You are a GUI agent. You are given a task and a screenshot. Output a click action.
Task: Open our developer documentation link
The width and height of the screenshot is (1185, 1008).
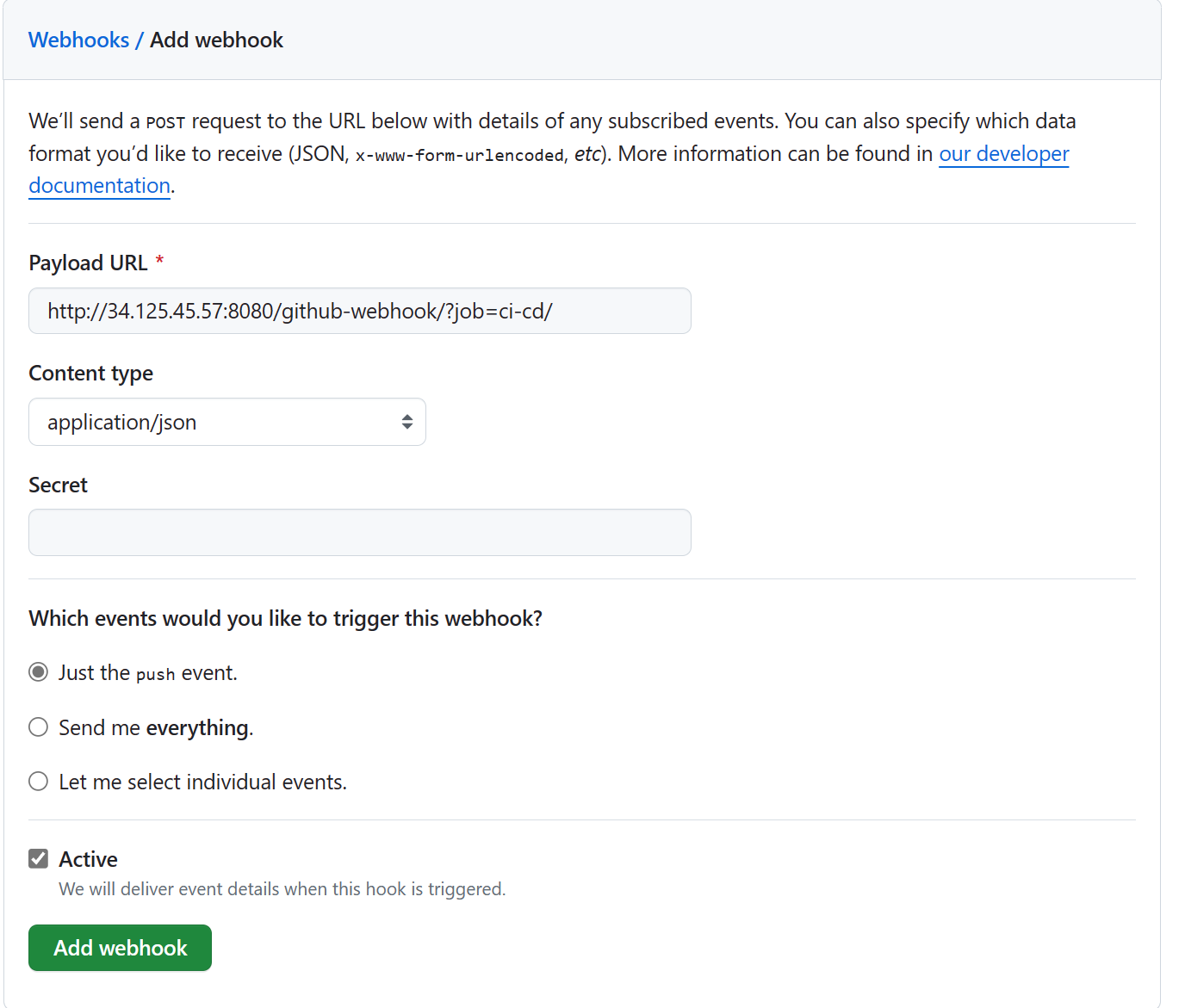point(1003,153)
